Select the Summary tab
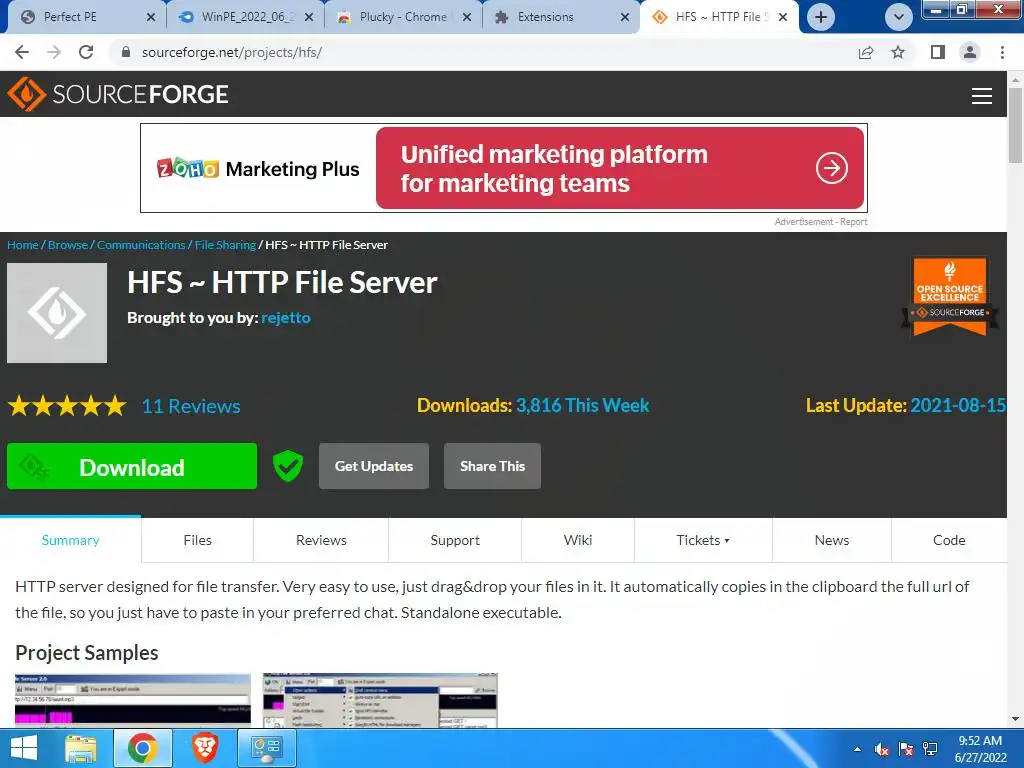1024x768 pixels. [x=71, y=540]
